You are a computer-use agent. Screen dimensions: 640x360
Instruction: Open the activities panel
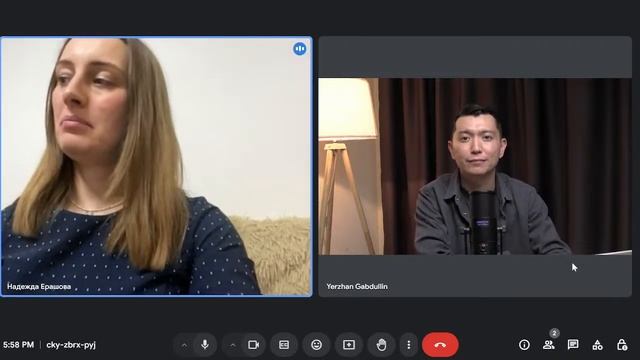(598, 345)
